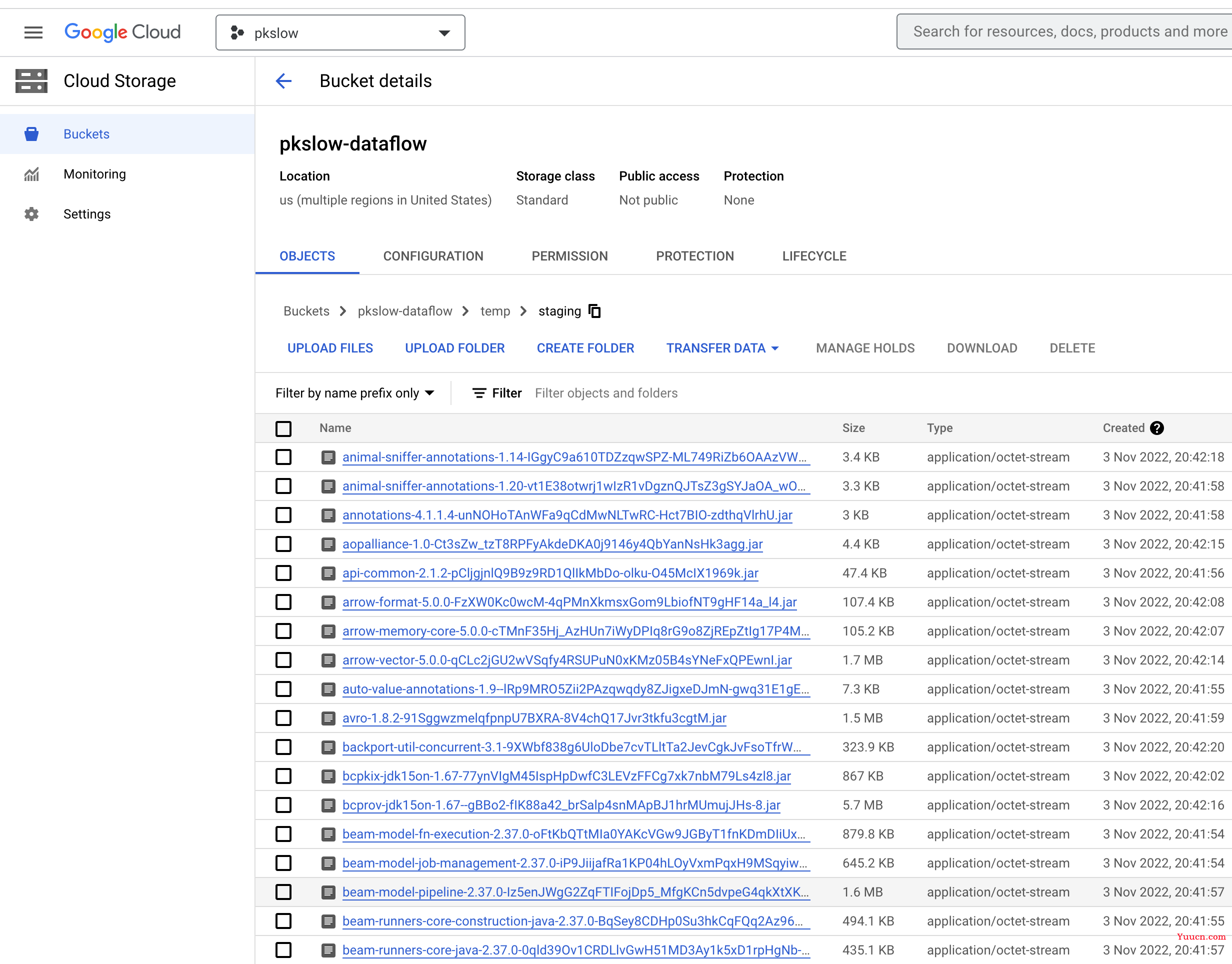The image size is (1232, 964).
Task: Expand the Transfer Data dropdown
Action: coord(722,348)
